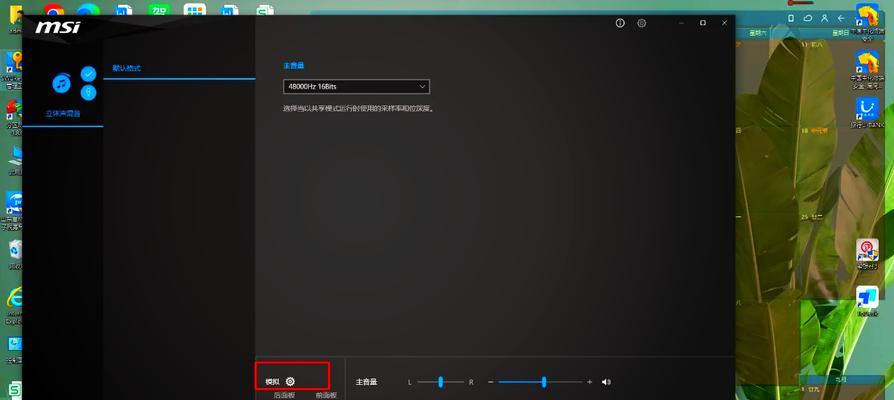Click the master volume slider
The width and height of the screenshot is (894, 400).
(541, 382)
